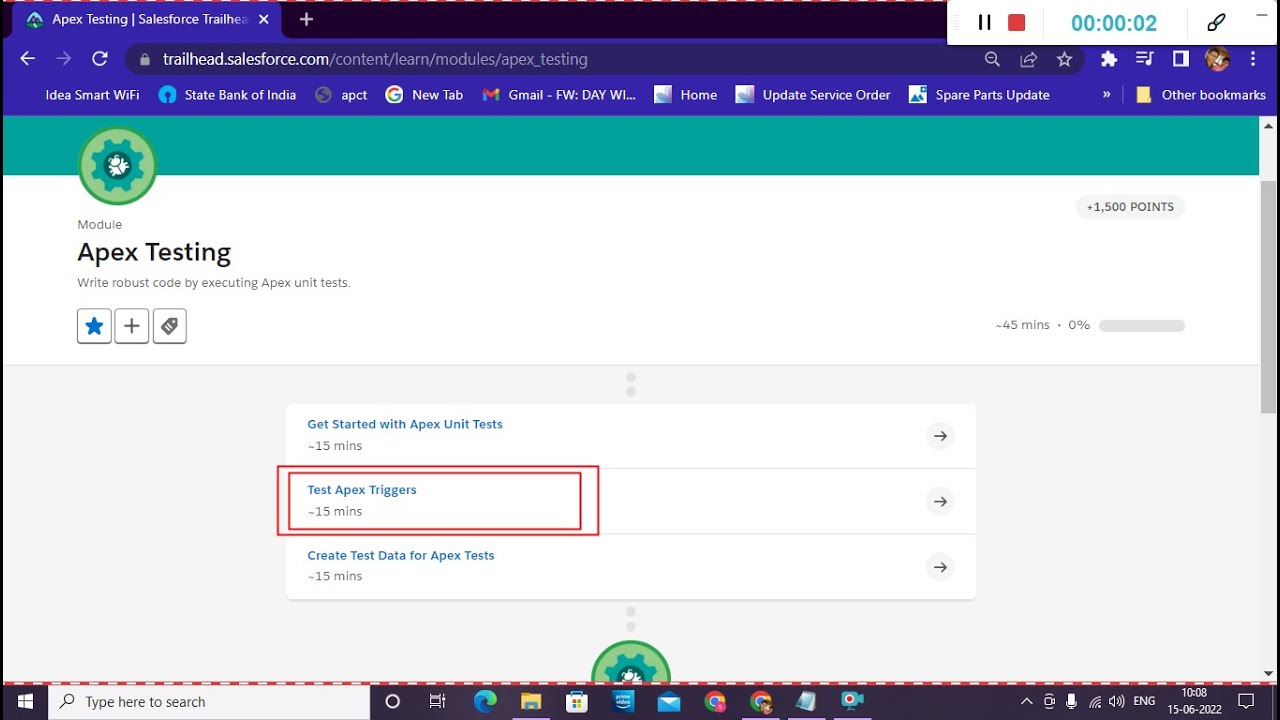
Task: Open the Extensions puzzle menu
Action: (1108, 59)
